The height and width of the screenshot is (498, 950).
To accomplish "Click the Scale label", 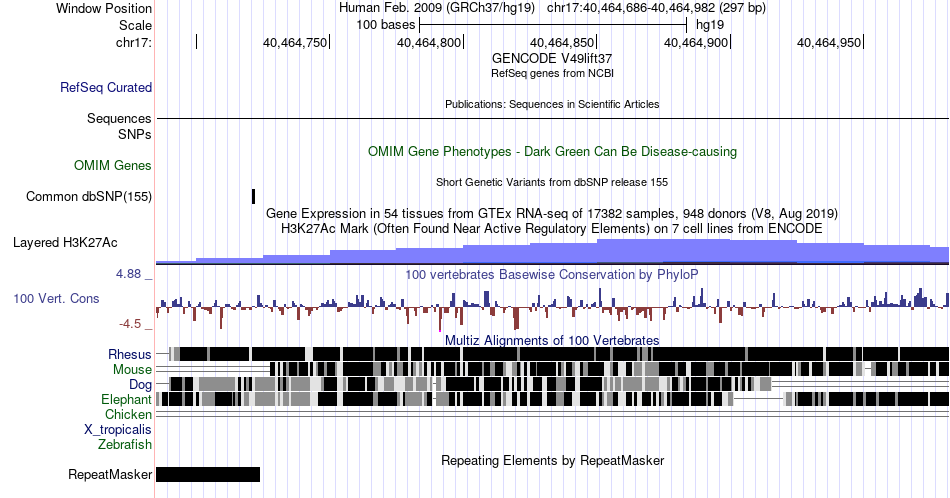I will click(x=135, y=25).
